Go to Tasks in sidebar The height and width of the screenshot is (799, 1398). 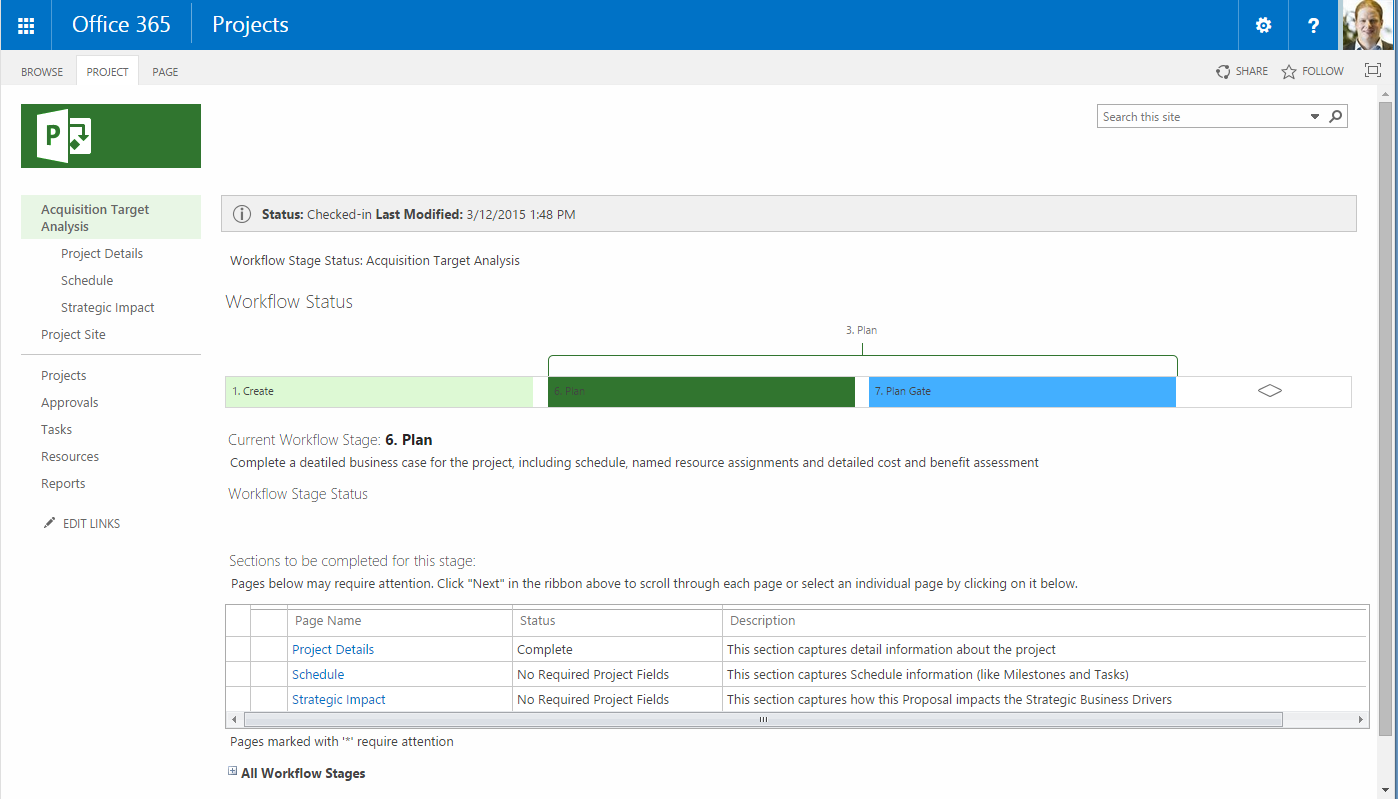[57, 430]
